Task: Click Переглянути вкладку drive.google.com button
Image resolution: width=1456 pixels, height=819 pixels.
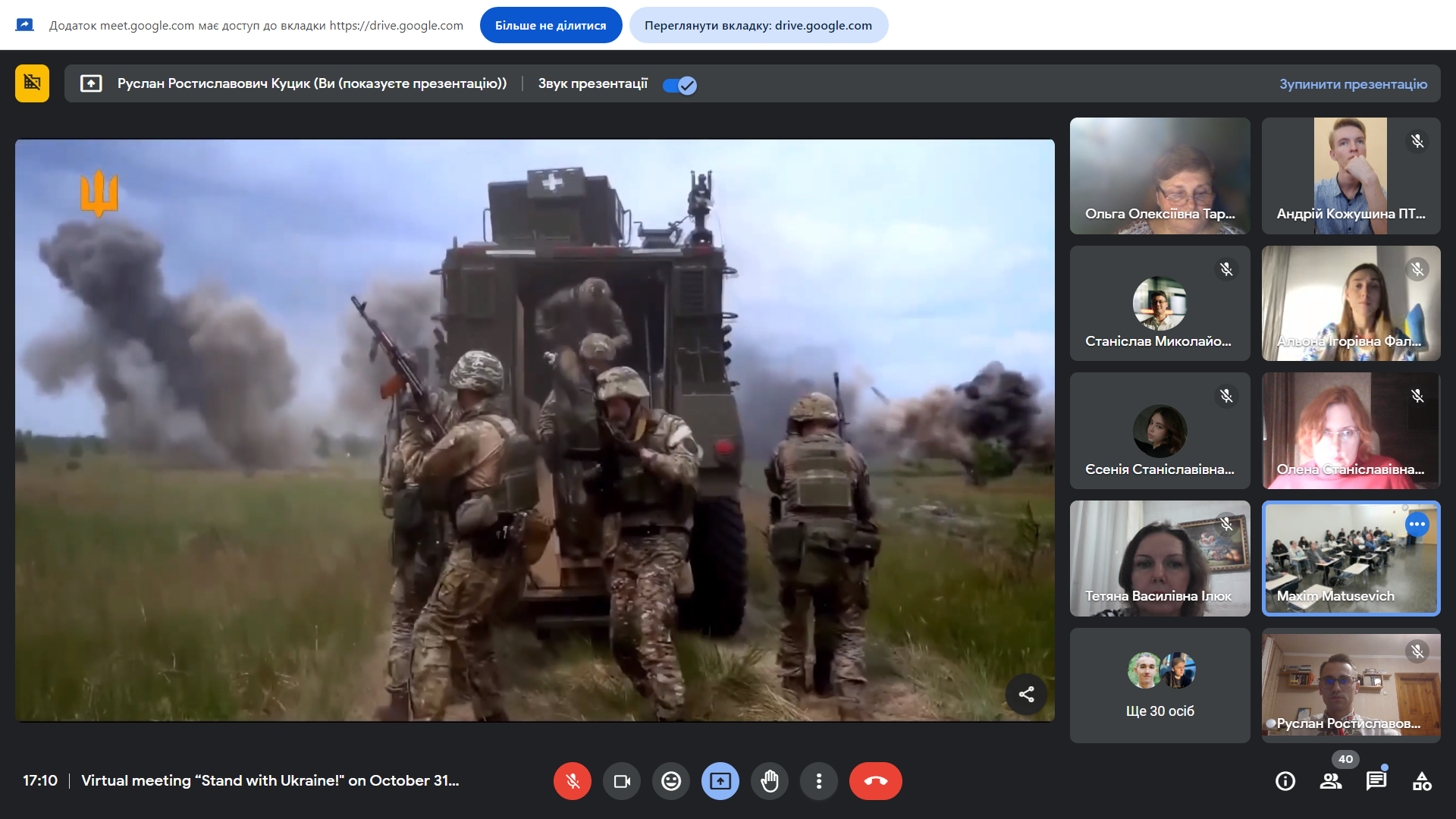Action: point(758,25)
